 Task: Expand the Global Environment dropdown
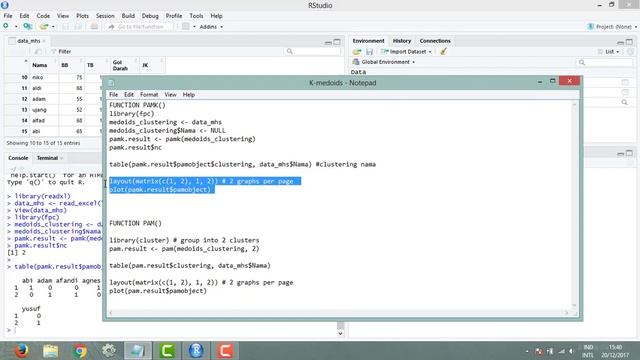(x=384, y=62)
